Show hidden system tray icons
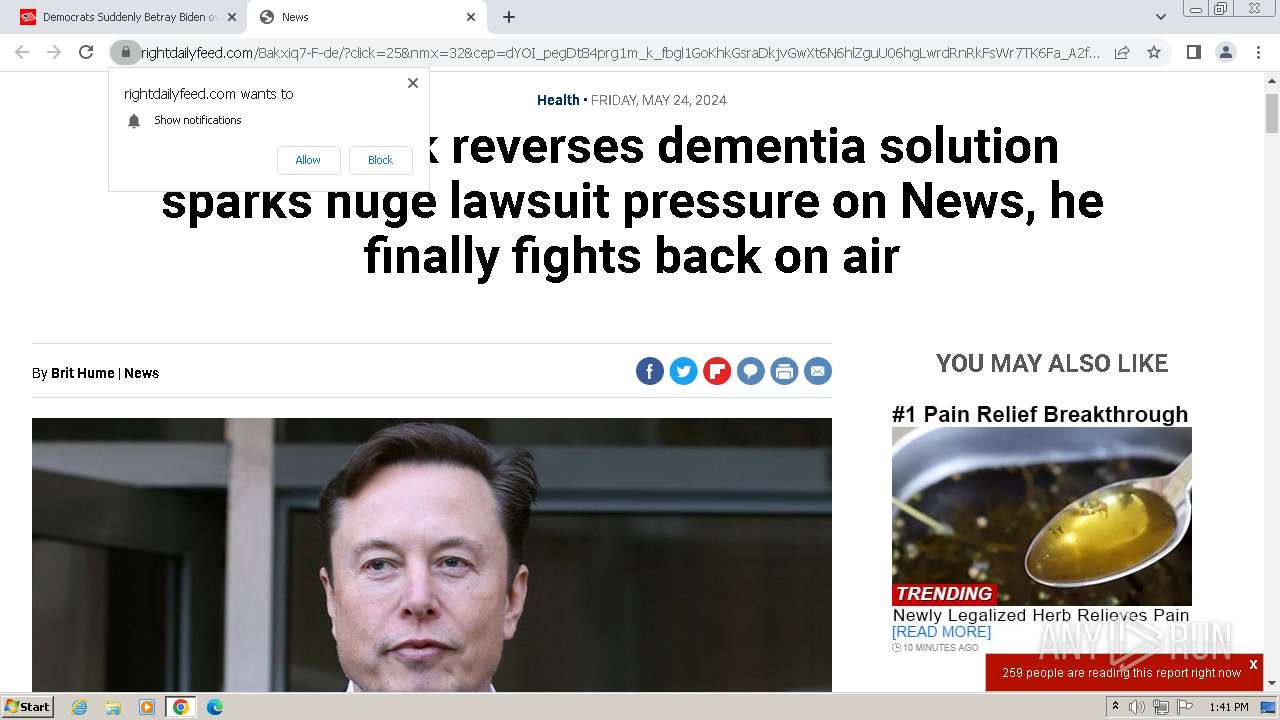Screen dimensions: 1280x720 pos(1115,707)
